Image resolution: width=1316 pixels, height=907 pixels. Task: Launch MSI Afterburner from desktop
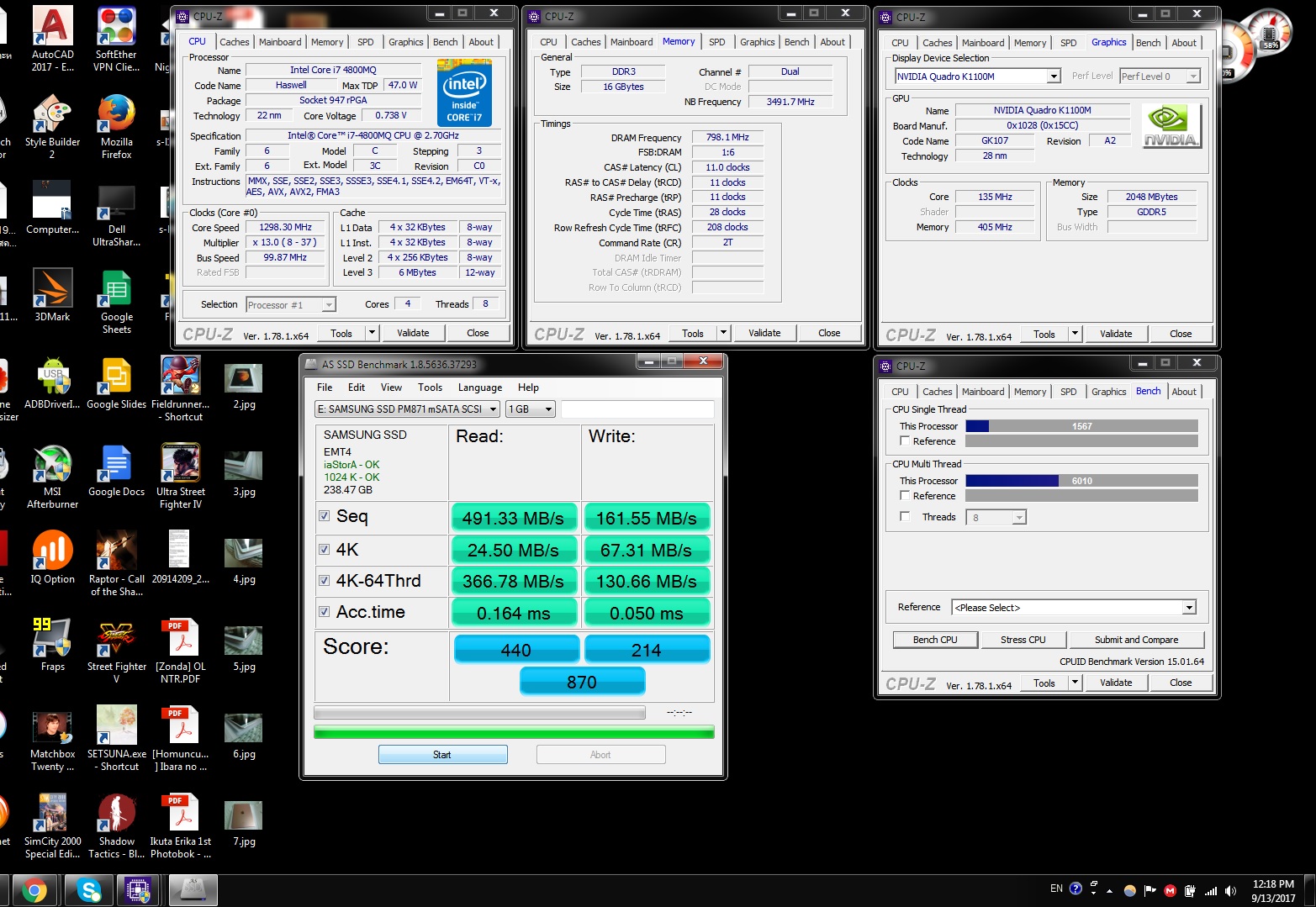point(52,466)
